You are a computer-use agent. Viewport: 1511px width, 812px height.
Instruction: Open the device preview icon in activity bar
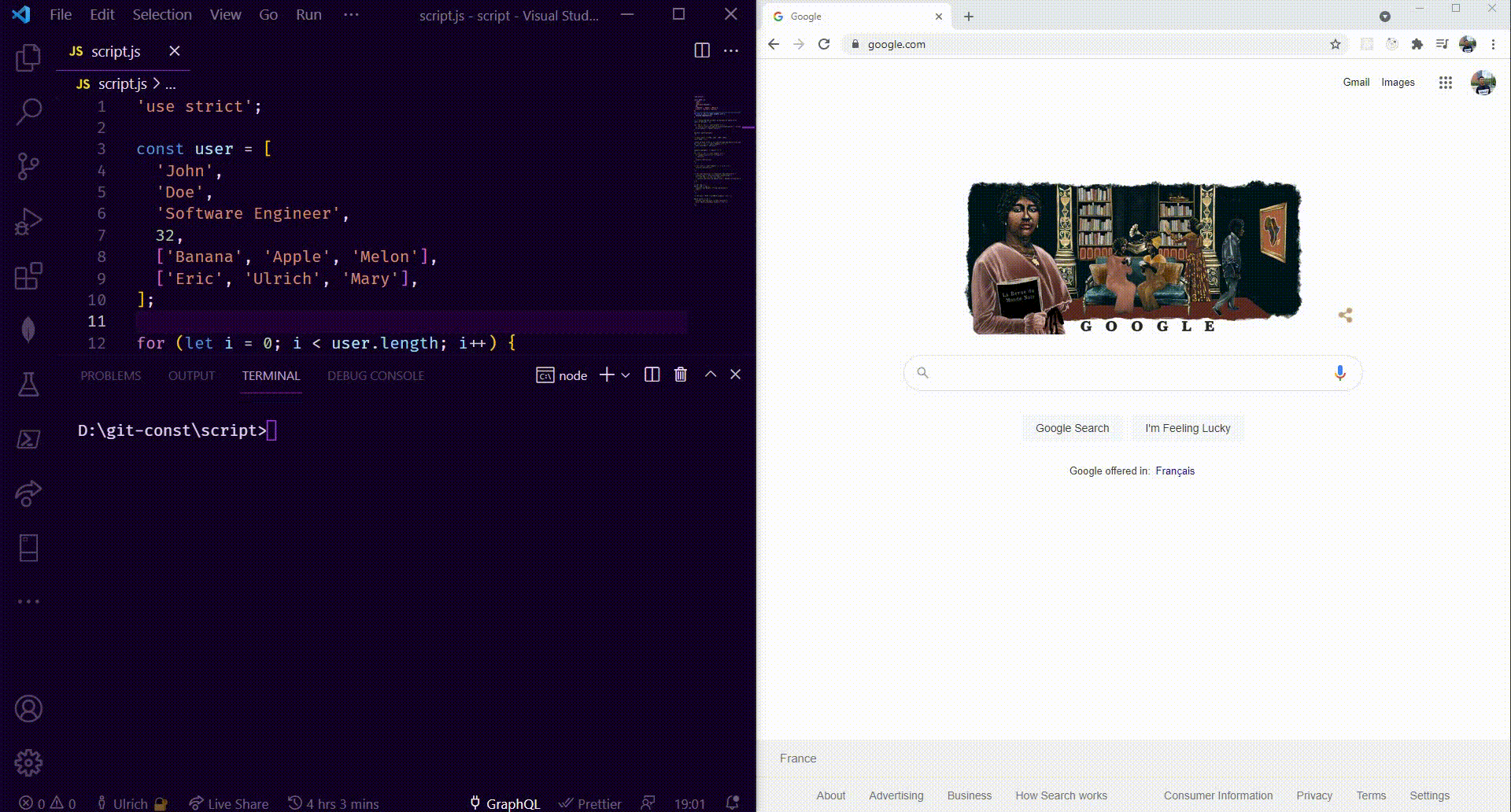[28, 548]
